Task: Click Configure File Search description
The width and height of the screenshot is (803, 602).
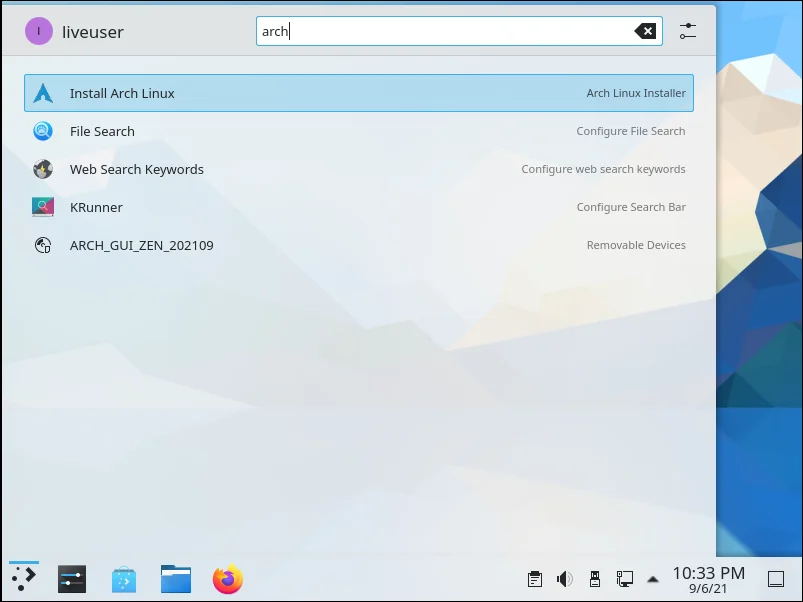Action: pyautogui.click(x=631, y=131)
